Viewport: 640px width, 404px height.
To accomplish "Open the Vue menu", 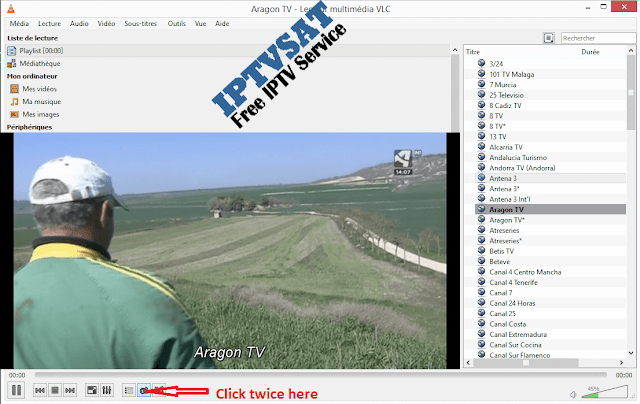I will tap(200, 24).
